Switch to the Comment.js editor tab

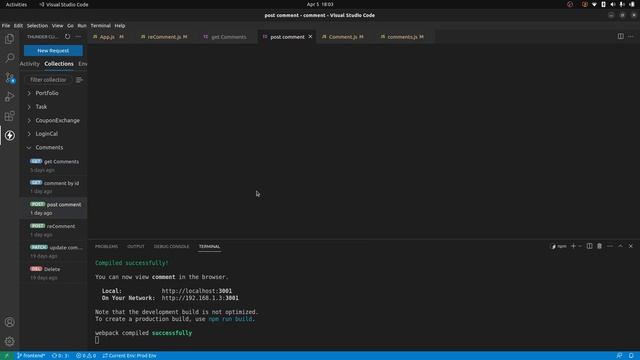point(343,37)
